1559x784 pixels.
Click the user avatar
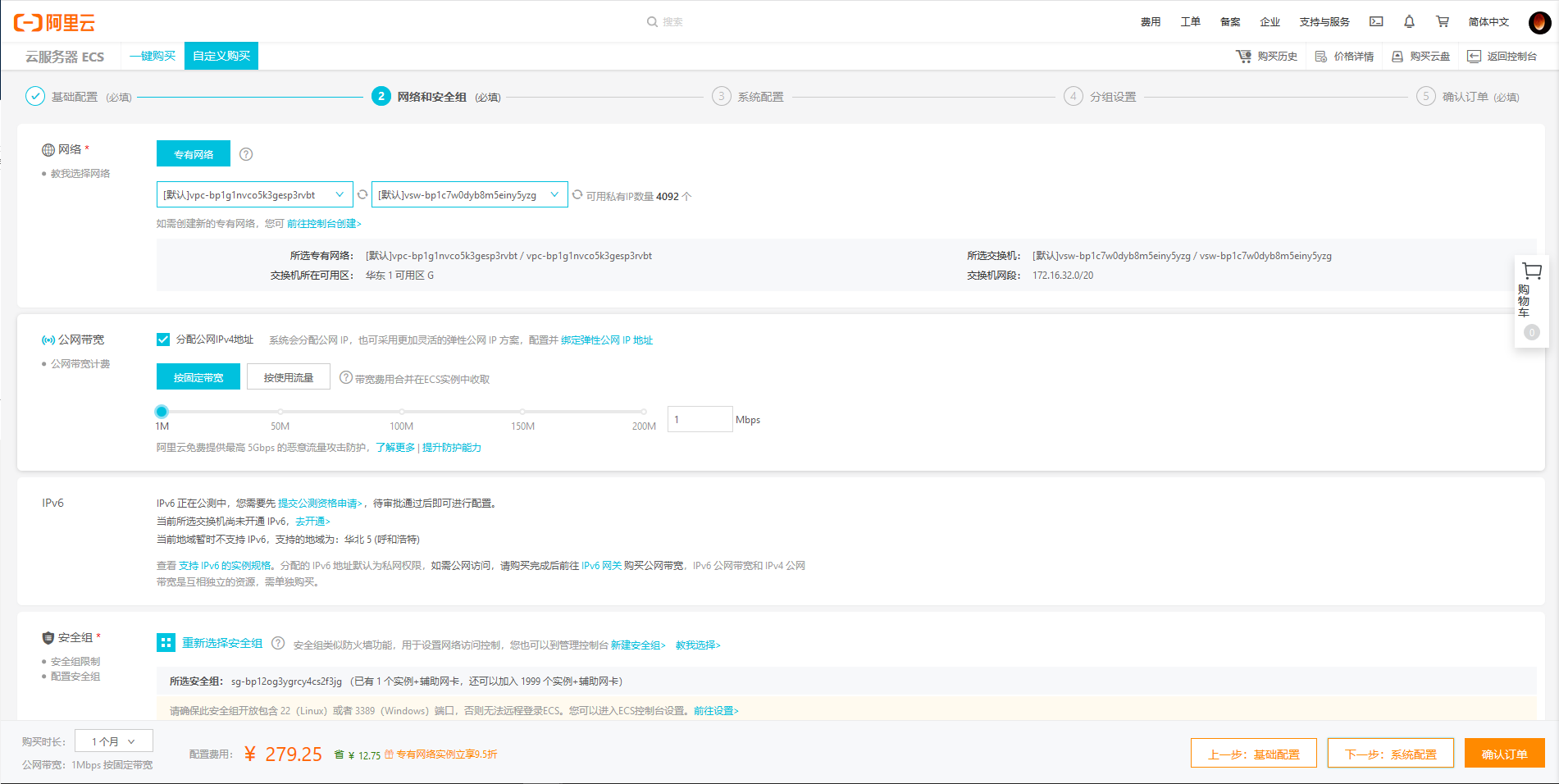1539,22
